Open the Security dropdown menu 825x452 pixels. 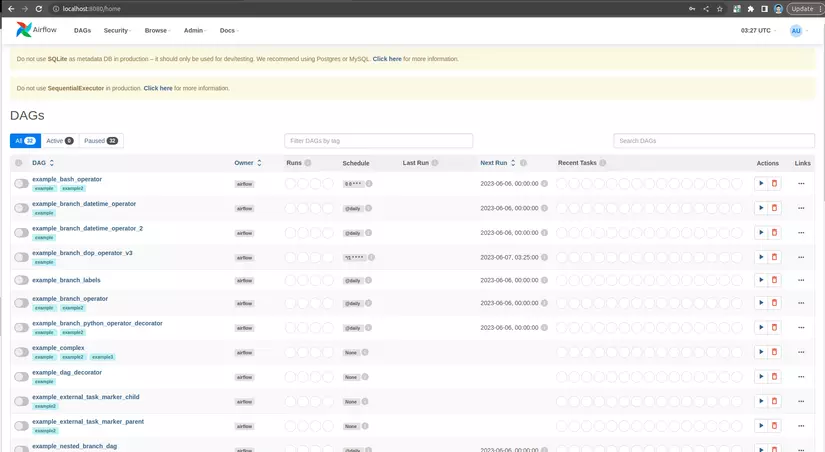(x=117, y=31)
